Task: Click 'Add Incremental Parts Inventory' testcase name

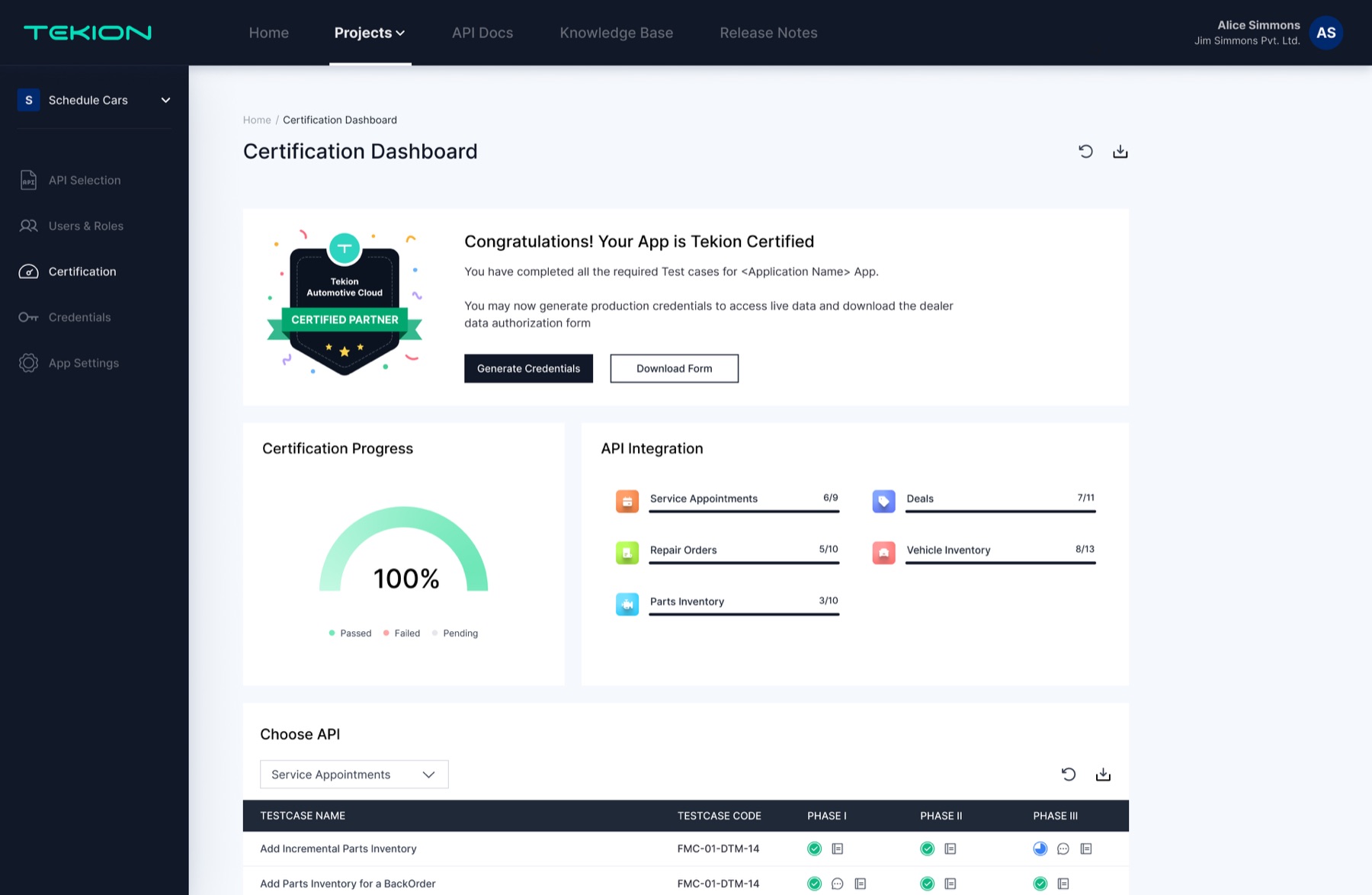Action: (338, 848)
